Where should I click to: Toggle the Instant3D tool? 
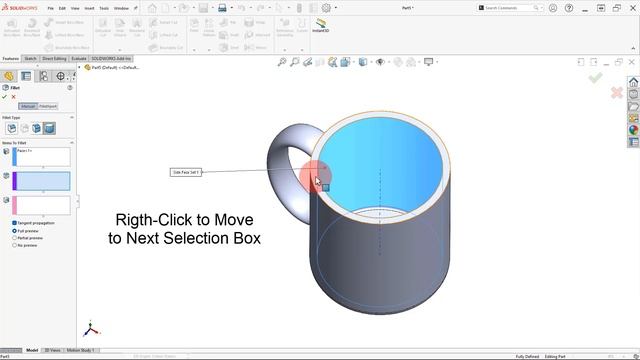[321, 25]
